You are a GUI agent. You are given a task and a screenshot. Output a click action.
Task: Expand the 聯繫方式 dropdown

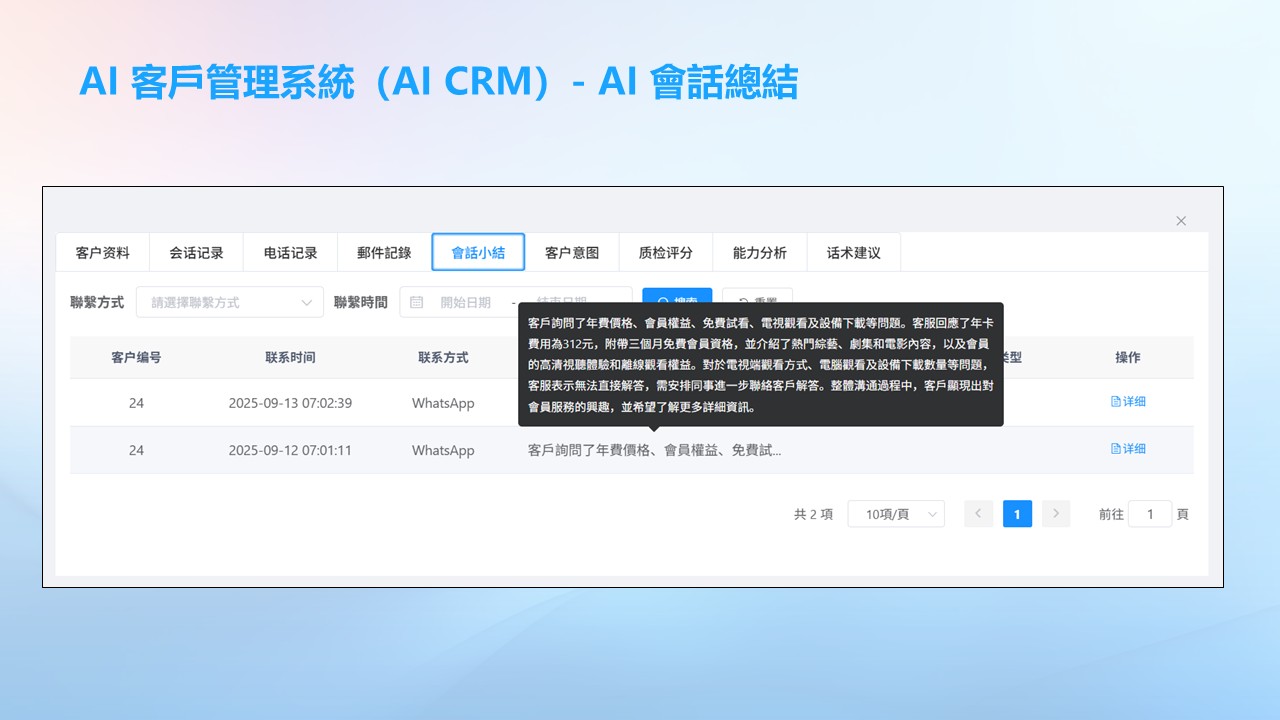point(230,302)
